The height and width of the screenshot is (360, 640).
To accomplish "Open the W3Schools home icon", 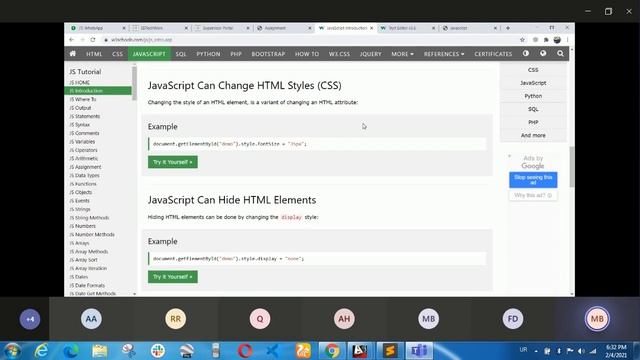I will 73,53.
